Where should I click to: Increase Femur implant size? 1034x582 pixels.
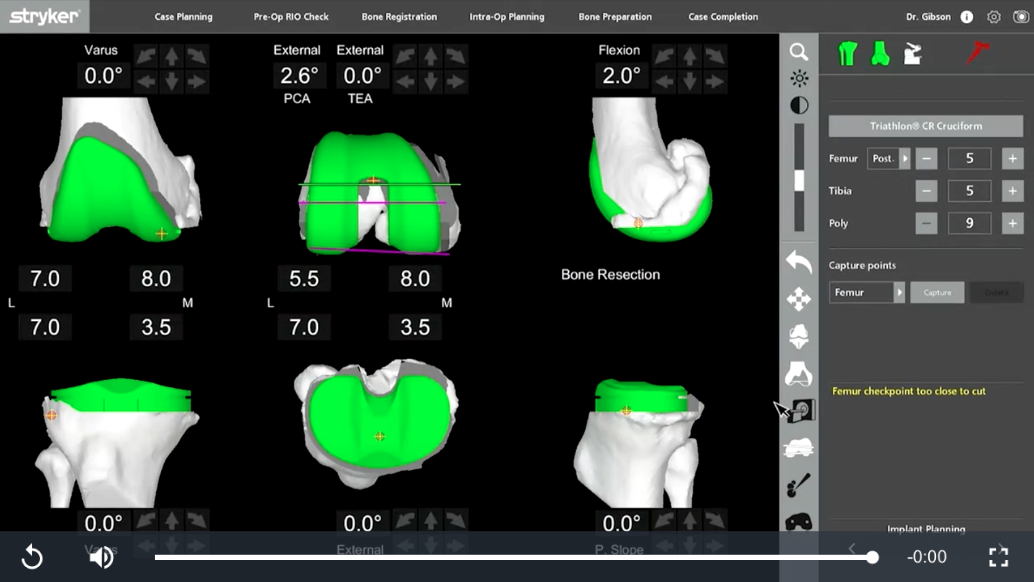[1012, 158]
